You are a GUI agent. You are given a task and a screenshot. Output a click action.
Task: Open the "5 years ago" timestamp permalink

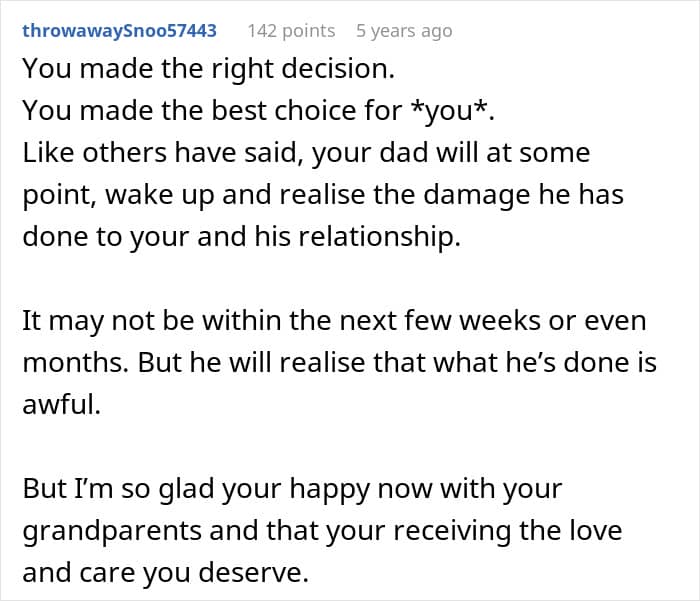coord(404,30)
